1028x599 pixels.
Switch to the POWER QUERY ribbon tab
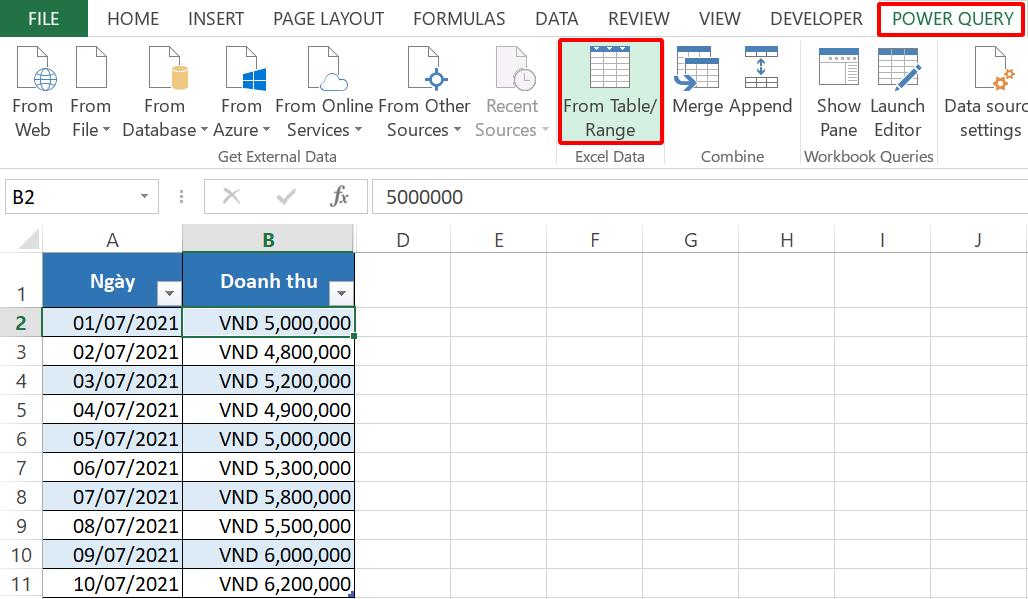[948, 18]
